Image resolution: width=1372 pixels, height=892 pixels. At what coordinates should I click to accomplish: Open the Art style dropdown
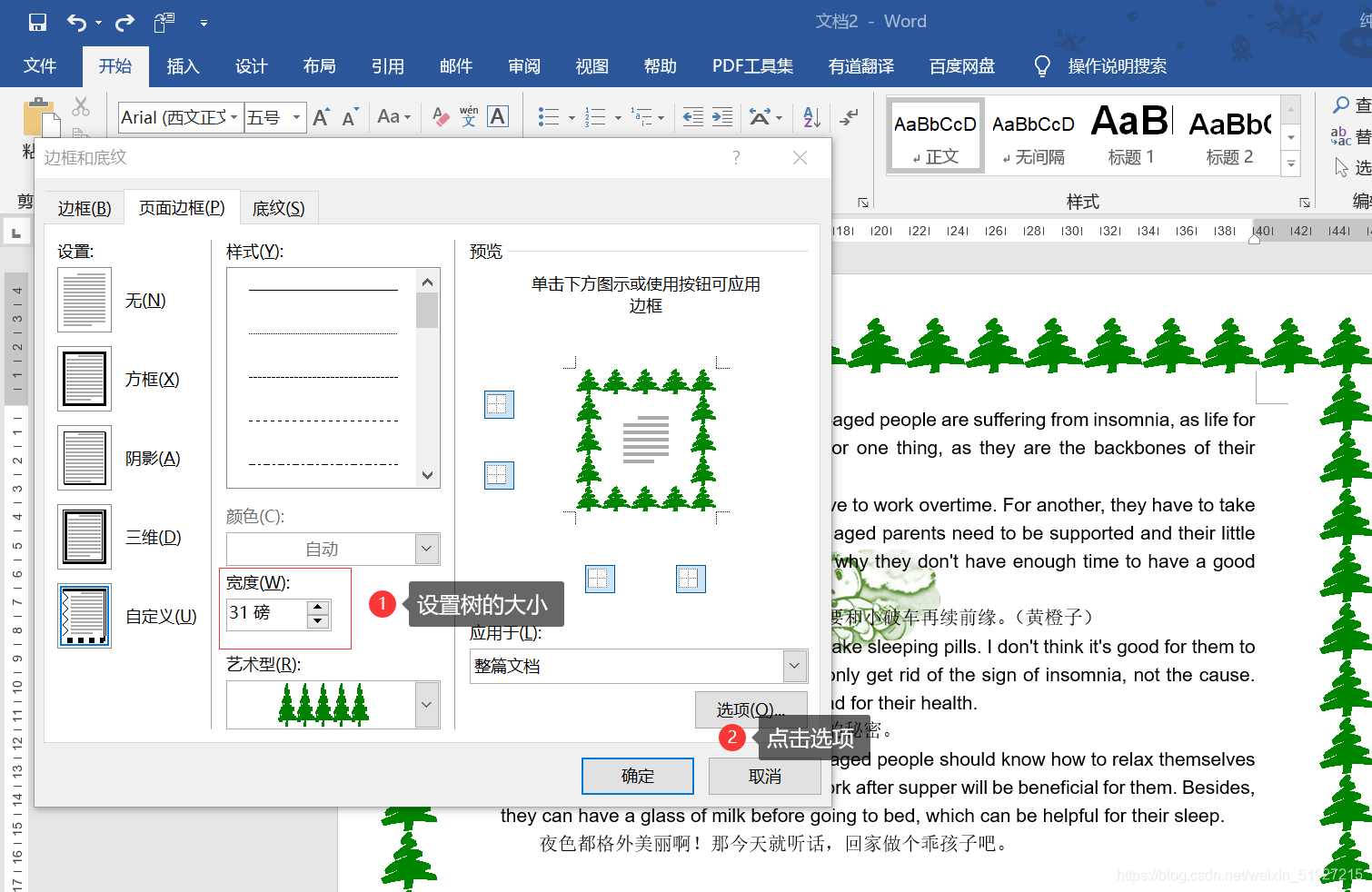427,705
